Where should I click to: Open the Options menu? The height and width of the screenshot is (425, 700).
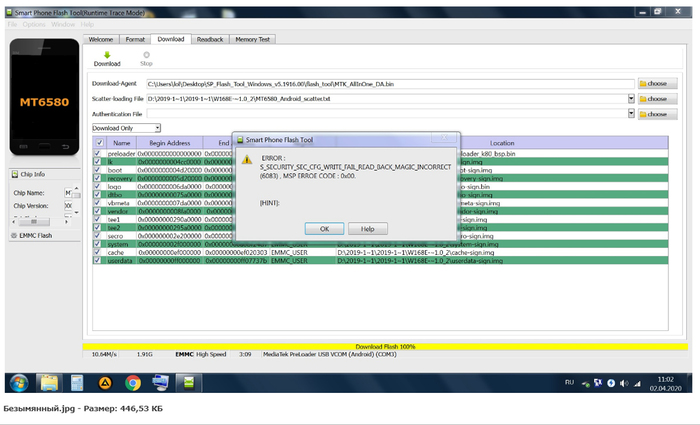coord(34,24)
